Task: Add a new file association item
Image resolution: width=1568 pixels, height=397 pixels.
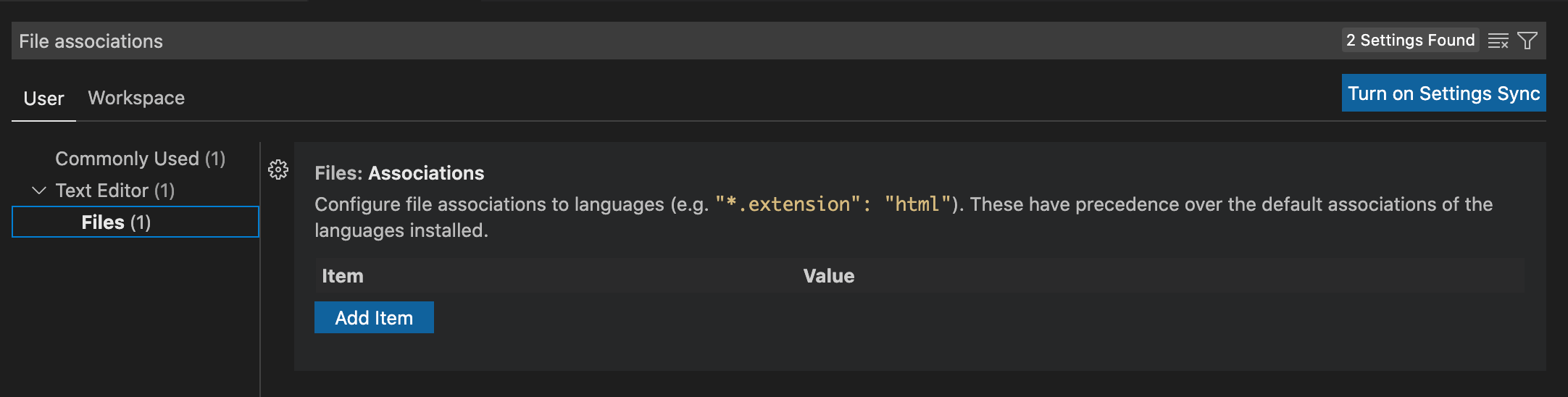Action: (x=374, y=317)
